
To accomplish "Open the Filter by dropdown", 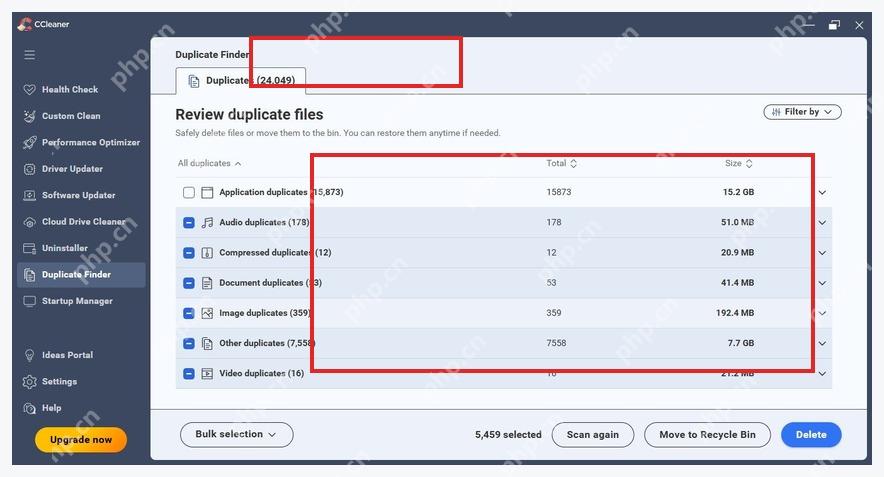I will click(x=802, y=112).
